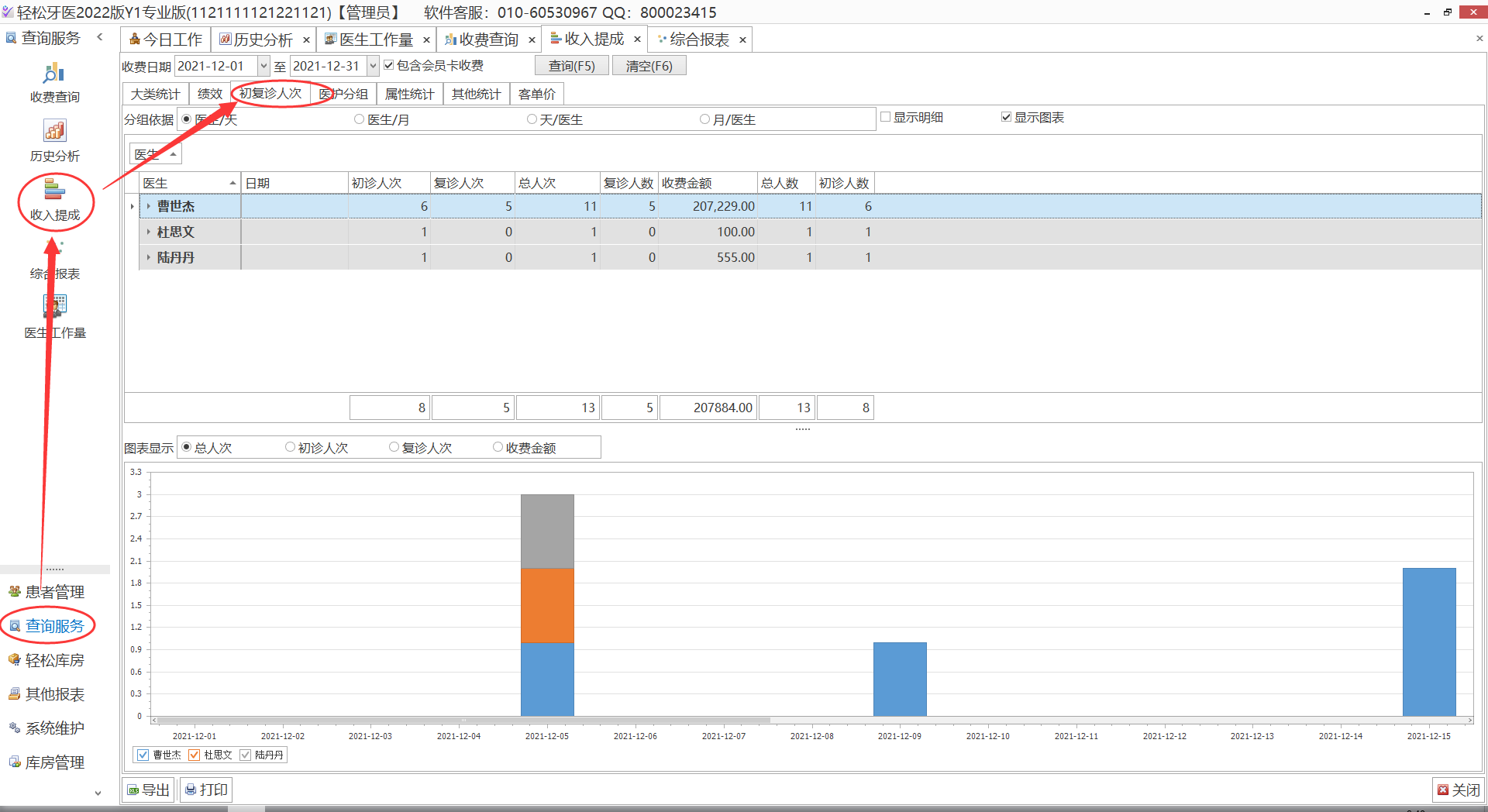Click the start date input field
Screen dimensions: 1488x812
(216, 66)
